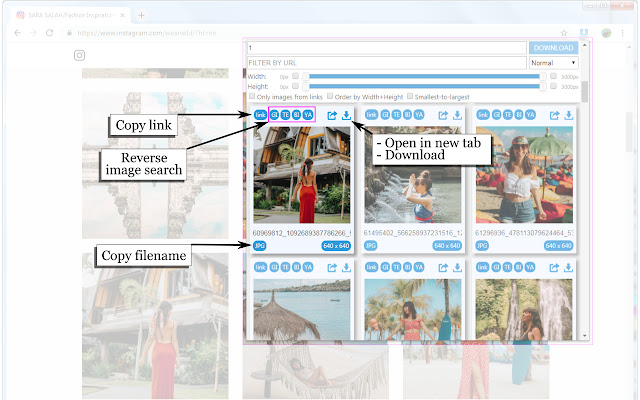
Task: Download the third image in top row
Action: [x=567, y=115]
